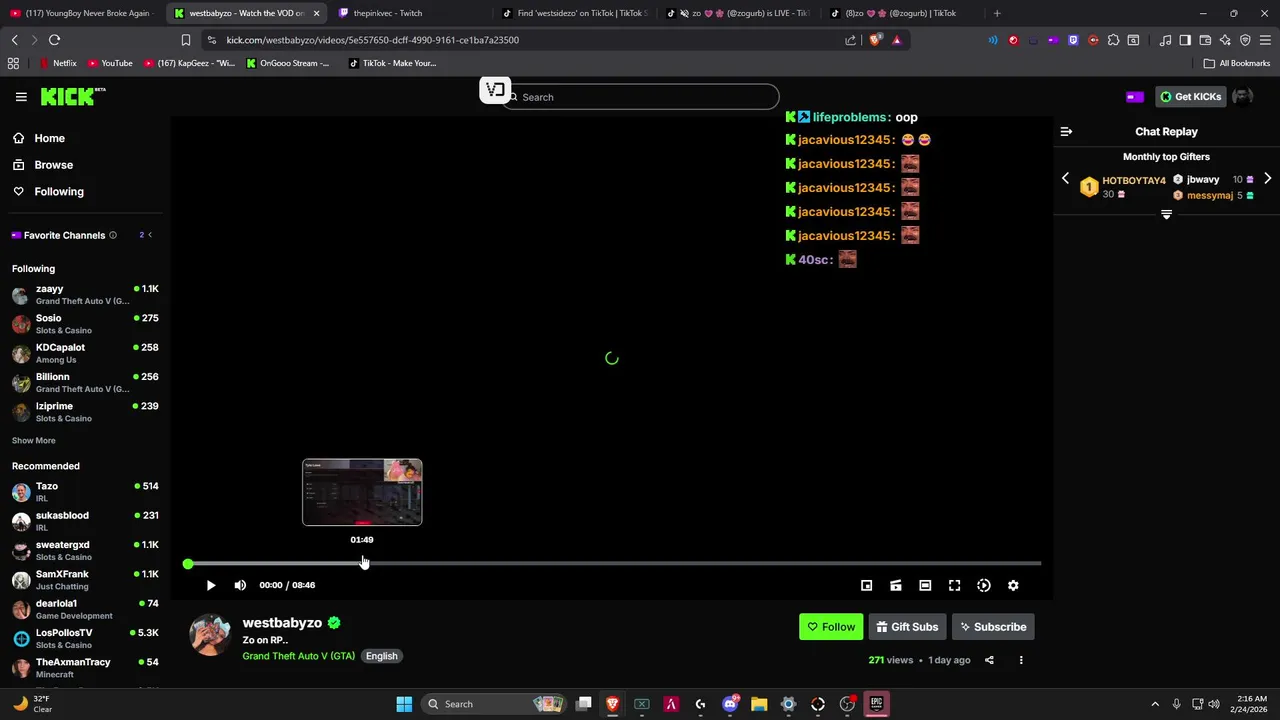Share this VOD
The image size is (1280, 720).
[989, 660]
